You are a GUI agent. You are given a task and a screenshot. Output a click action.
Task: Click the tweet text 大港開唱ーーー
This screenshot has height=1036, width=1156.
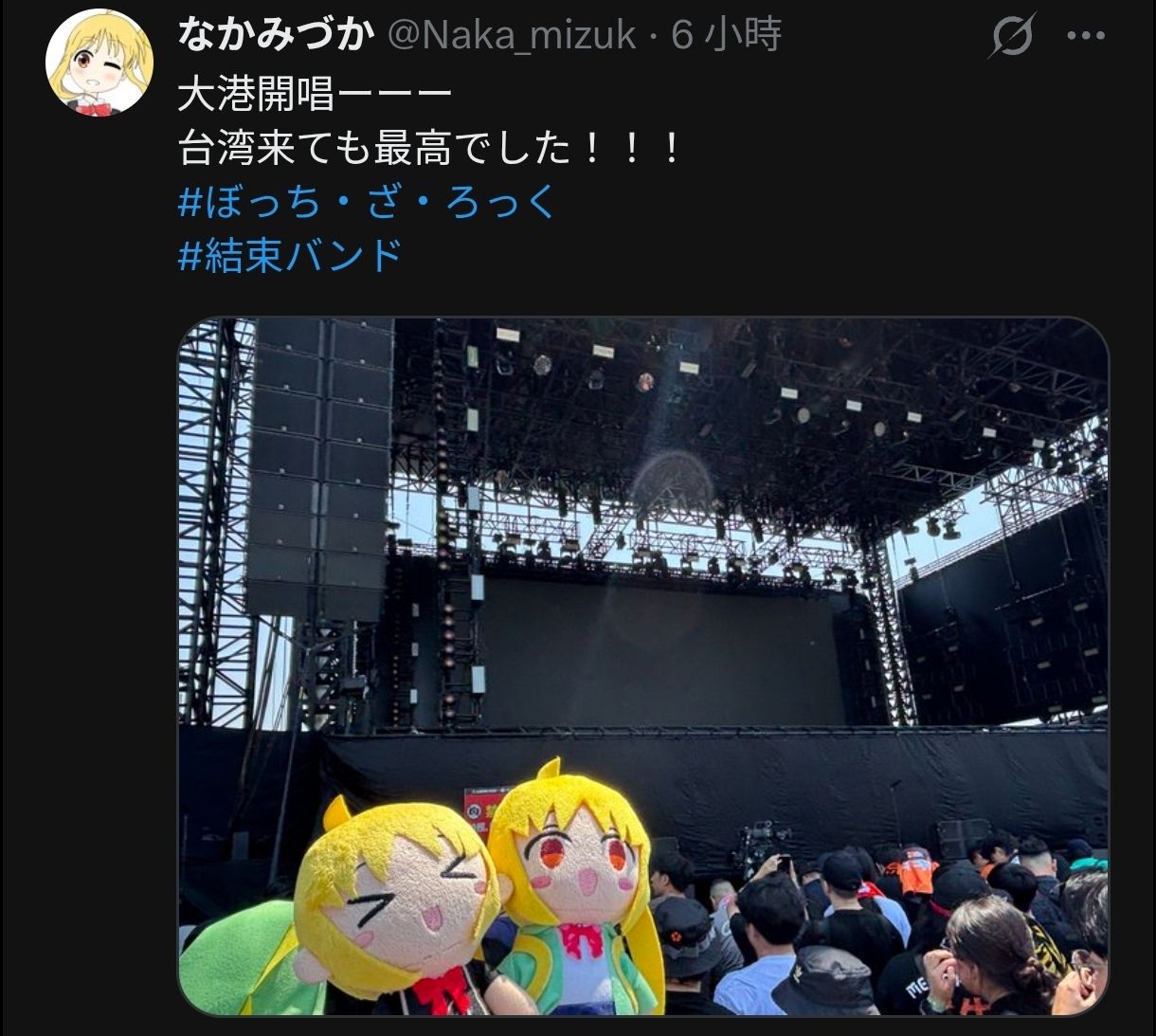[315, 96]
